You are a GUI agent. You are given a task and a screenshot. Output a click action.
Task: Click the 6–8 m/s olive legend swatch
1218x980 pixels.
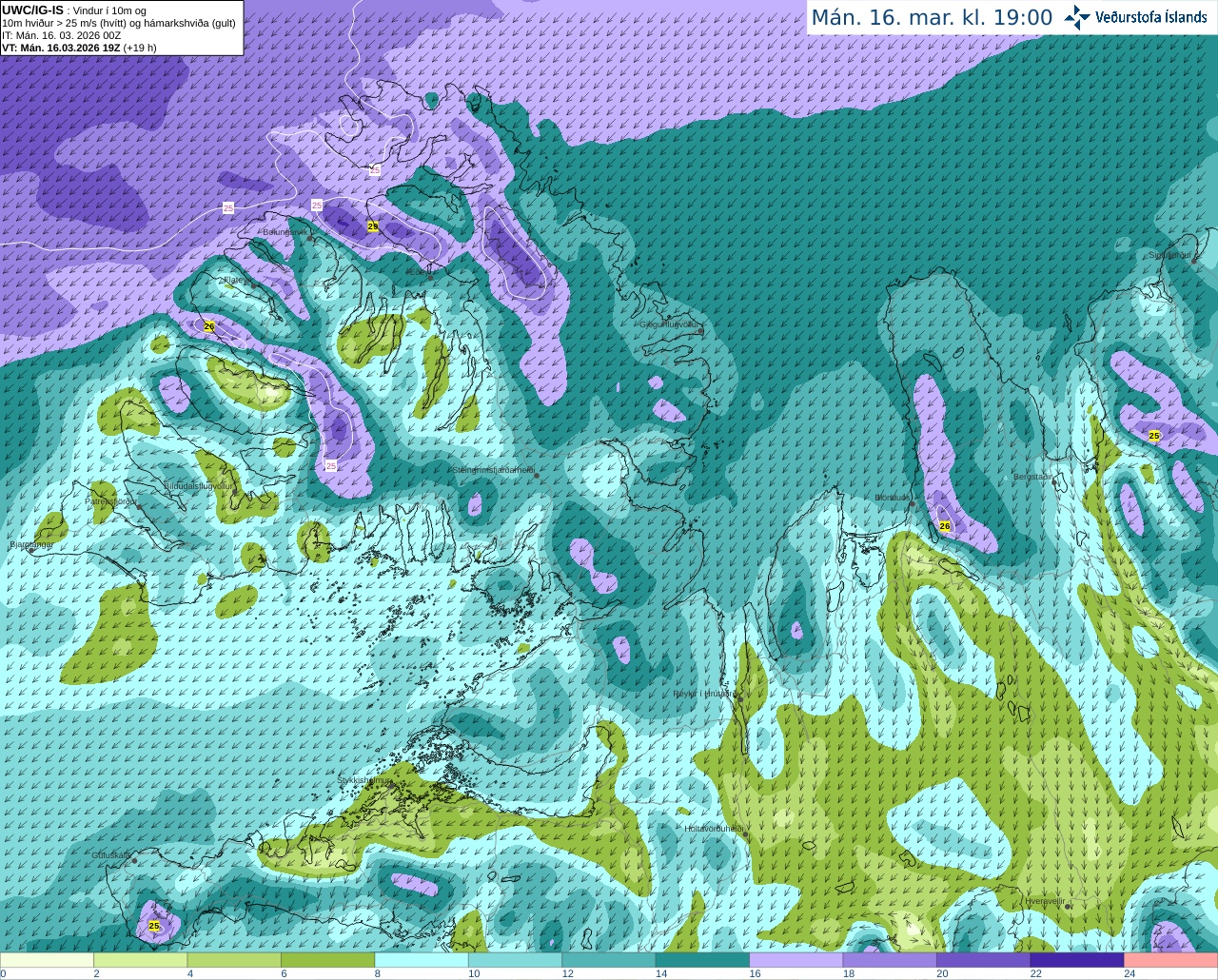[328, 960]
